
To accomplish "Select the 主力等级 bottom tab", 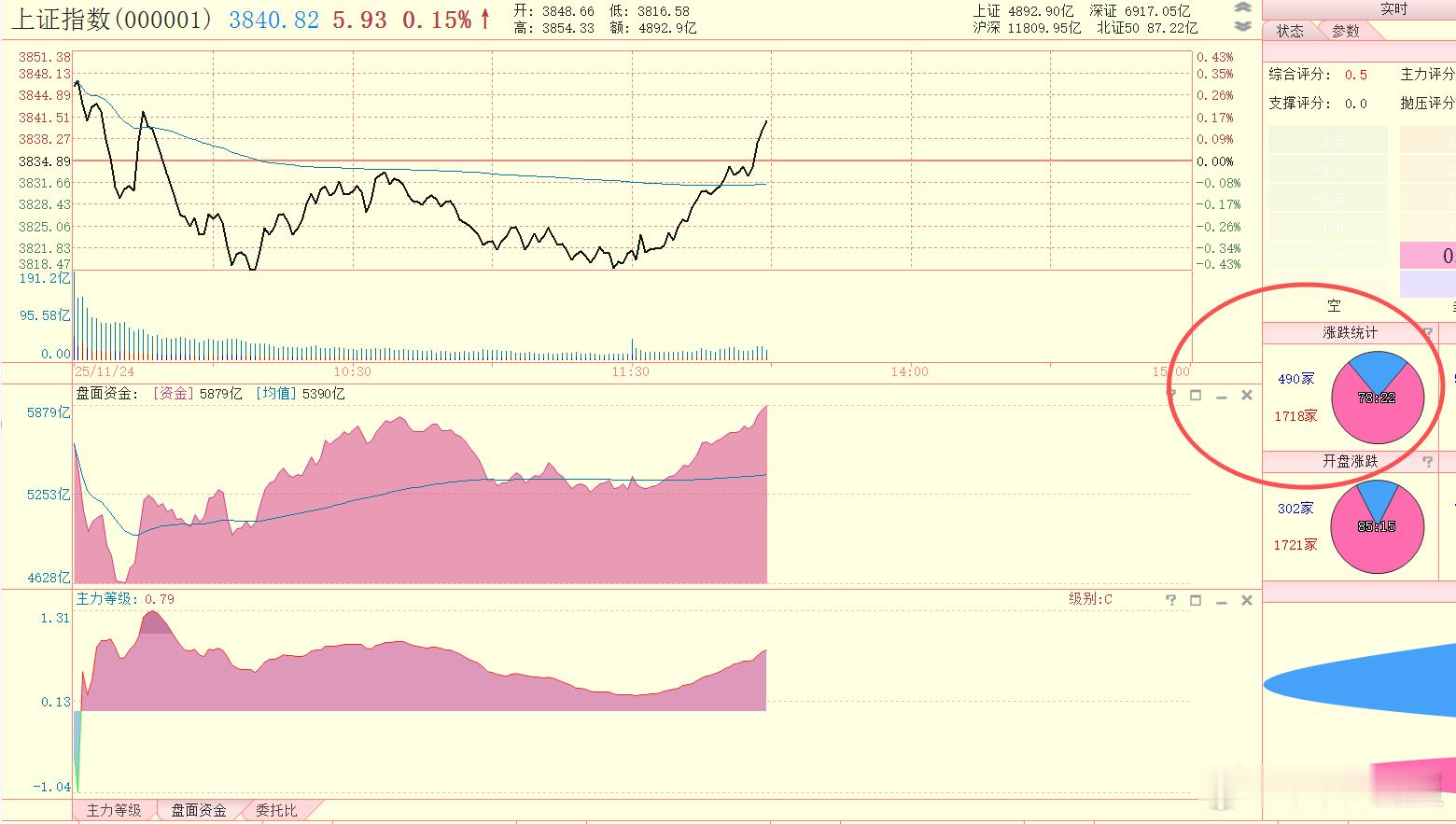I will point(114,810).
